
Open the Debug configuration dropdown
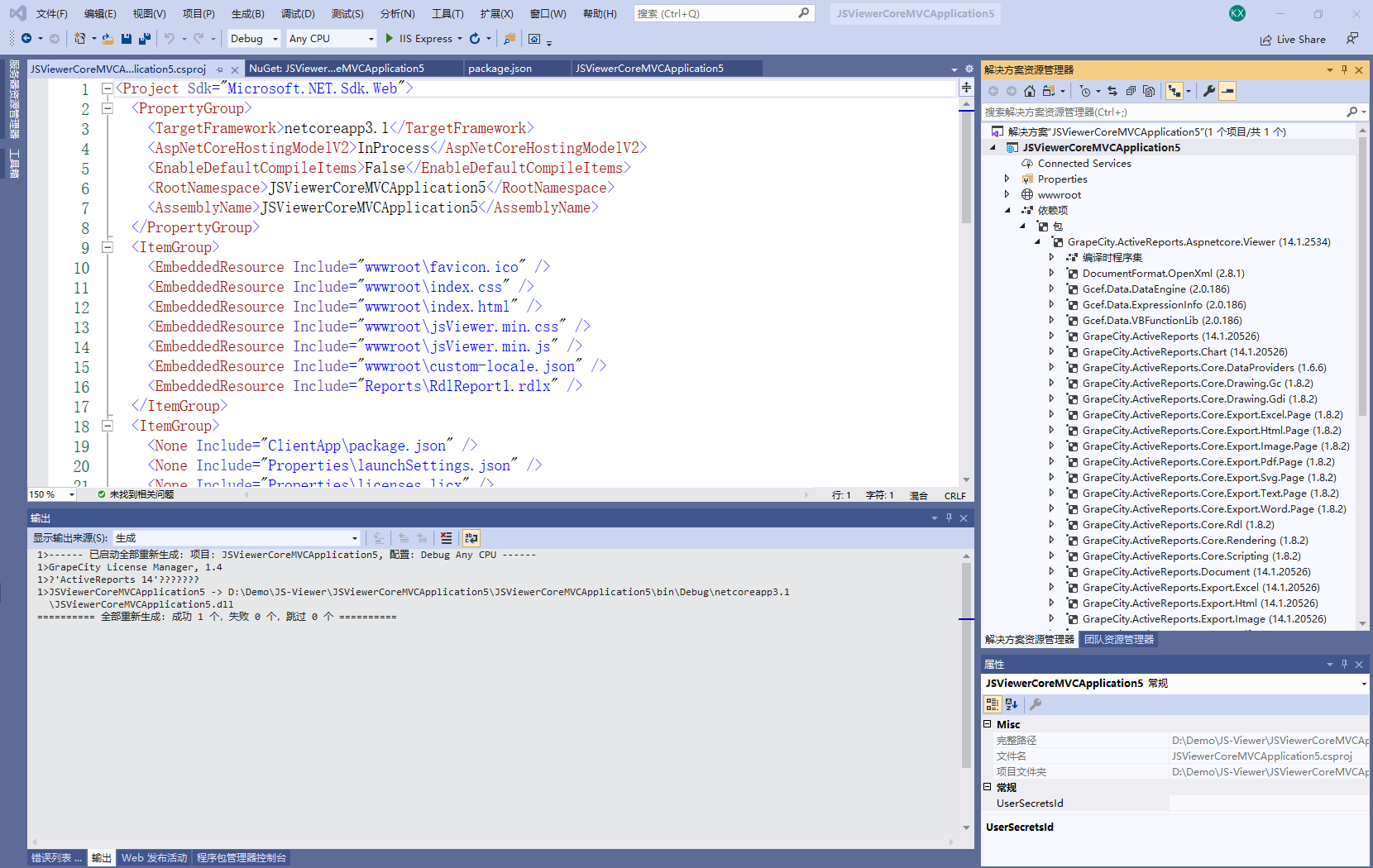pos(254,39)
